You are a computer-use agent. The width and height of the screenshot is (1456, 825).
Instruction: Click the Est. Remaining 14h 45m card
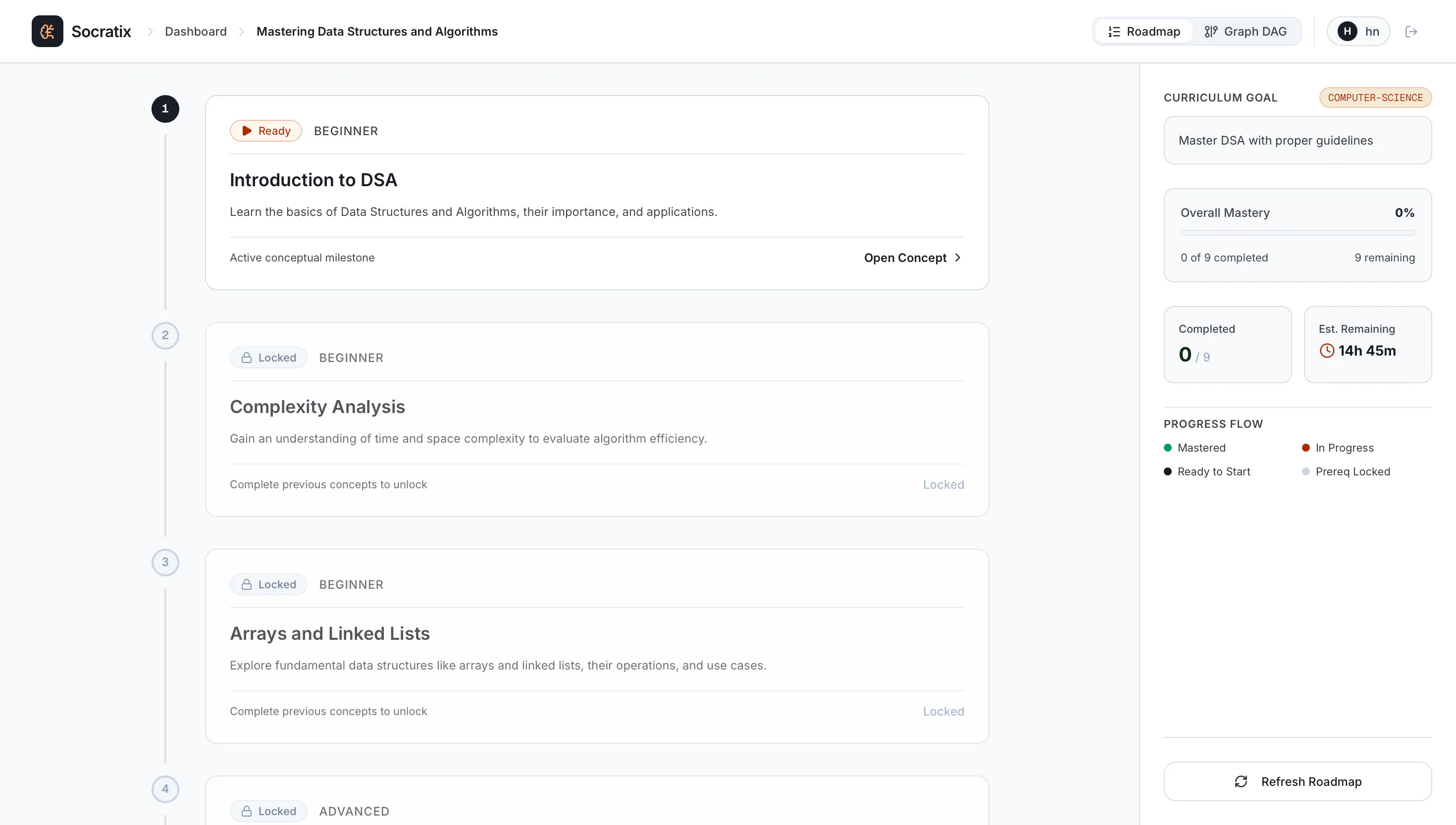(1368, 345)
